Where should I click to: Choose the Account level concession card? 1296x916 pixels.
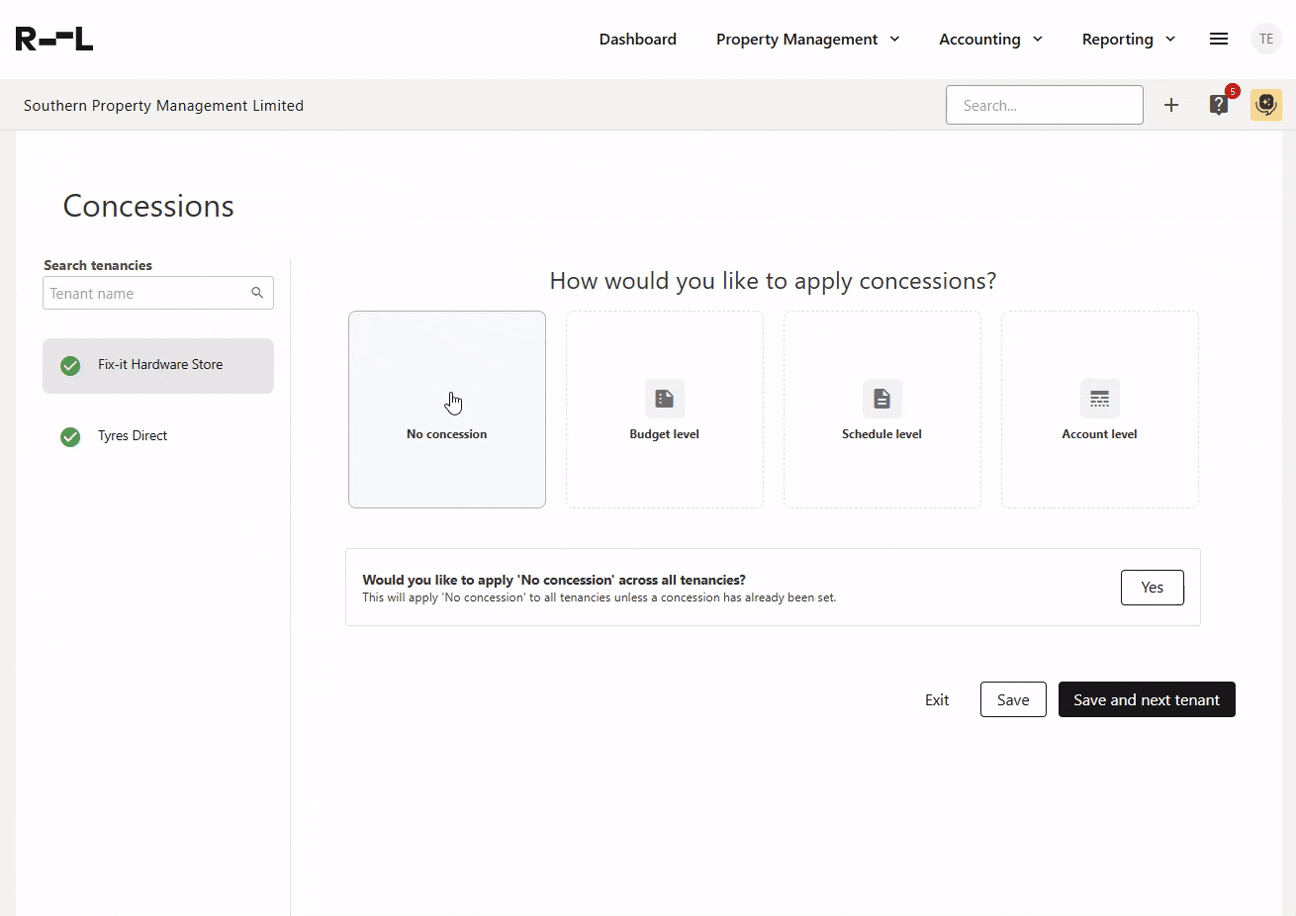click(1099, 409)
